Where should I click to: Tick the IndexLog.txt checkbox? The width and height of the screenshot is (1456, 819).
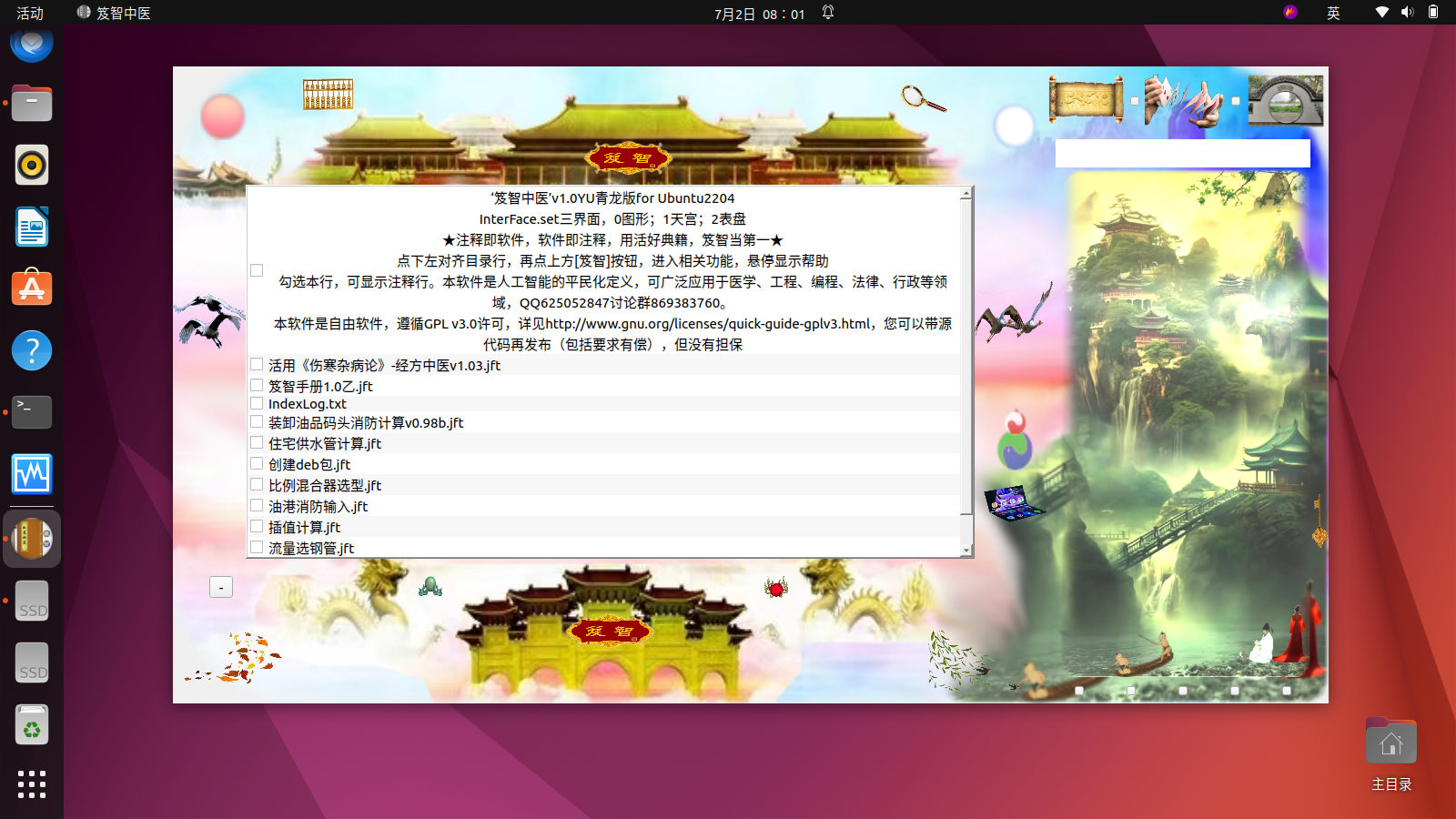pos(257,403)
